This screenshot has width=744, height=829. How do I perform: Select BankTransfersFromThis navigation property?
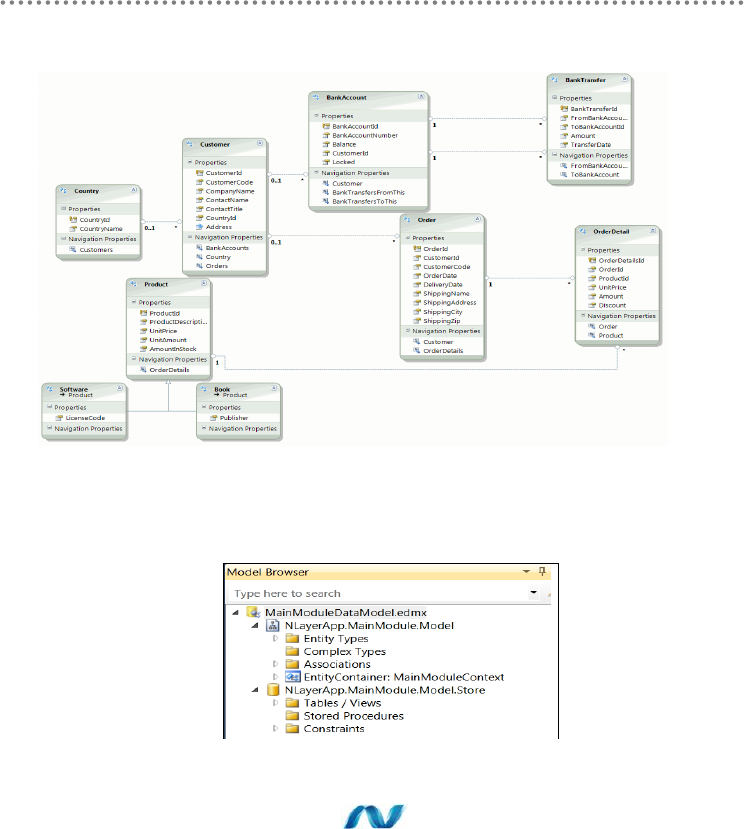point(369,192)
